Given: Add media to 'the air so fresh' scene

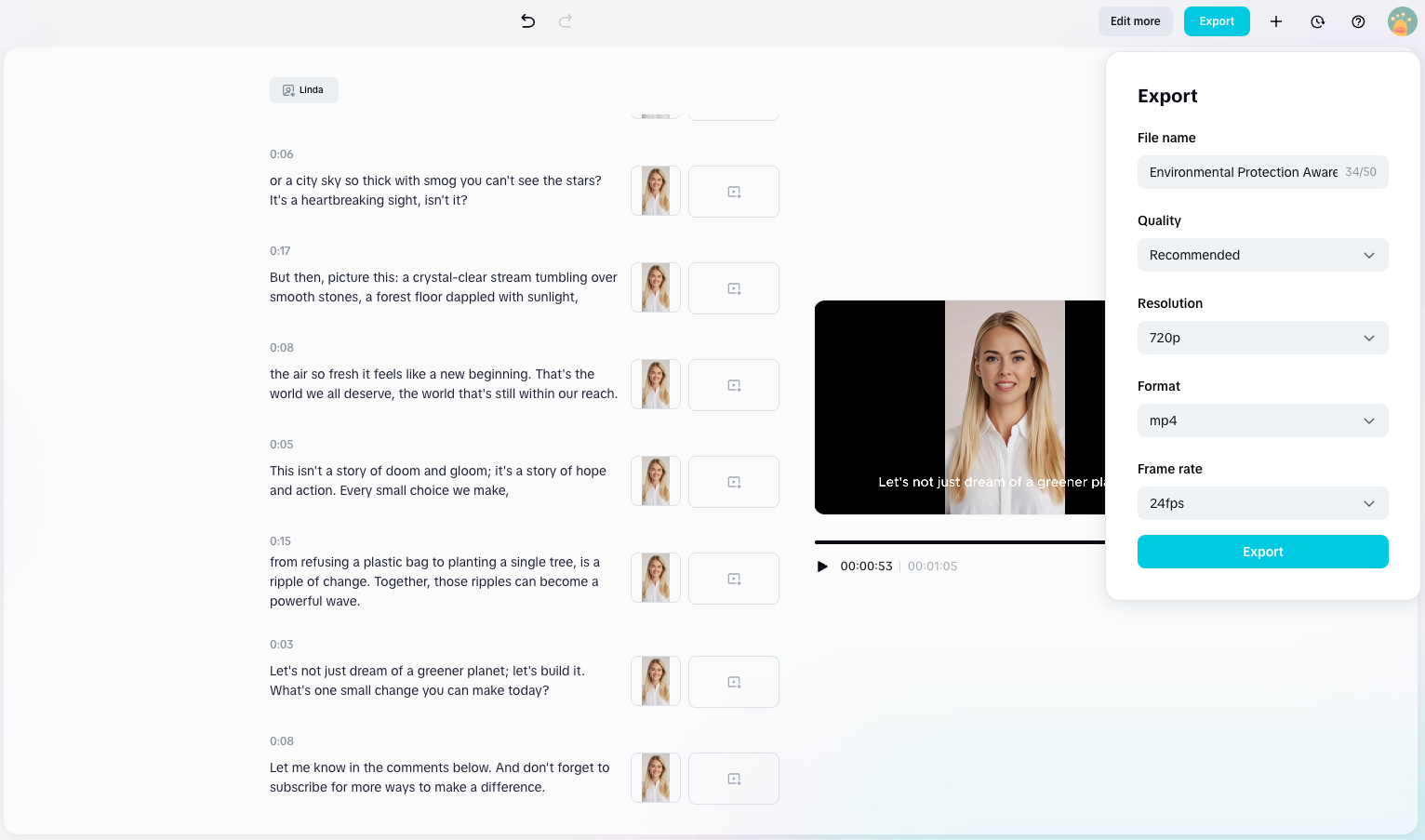Looking at the screenshot, I should [734, 385].
